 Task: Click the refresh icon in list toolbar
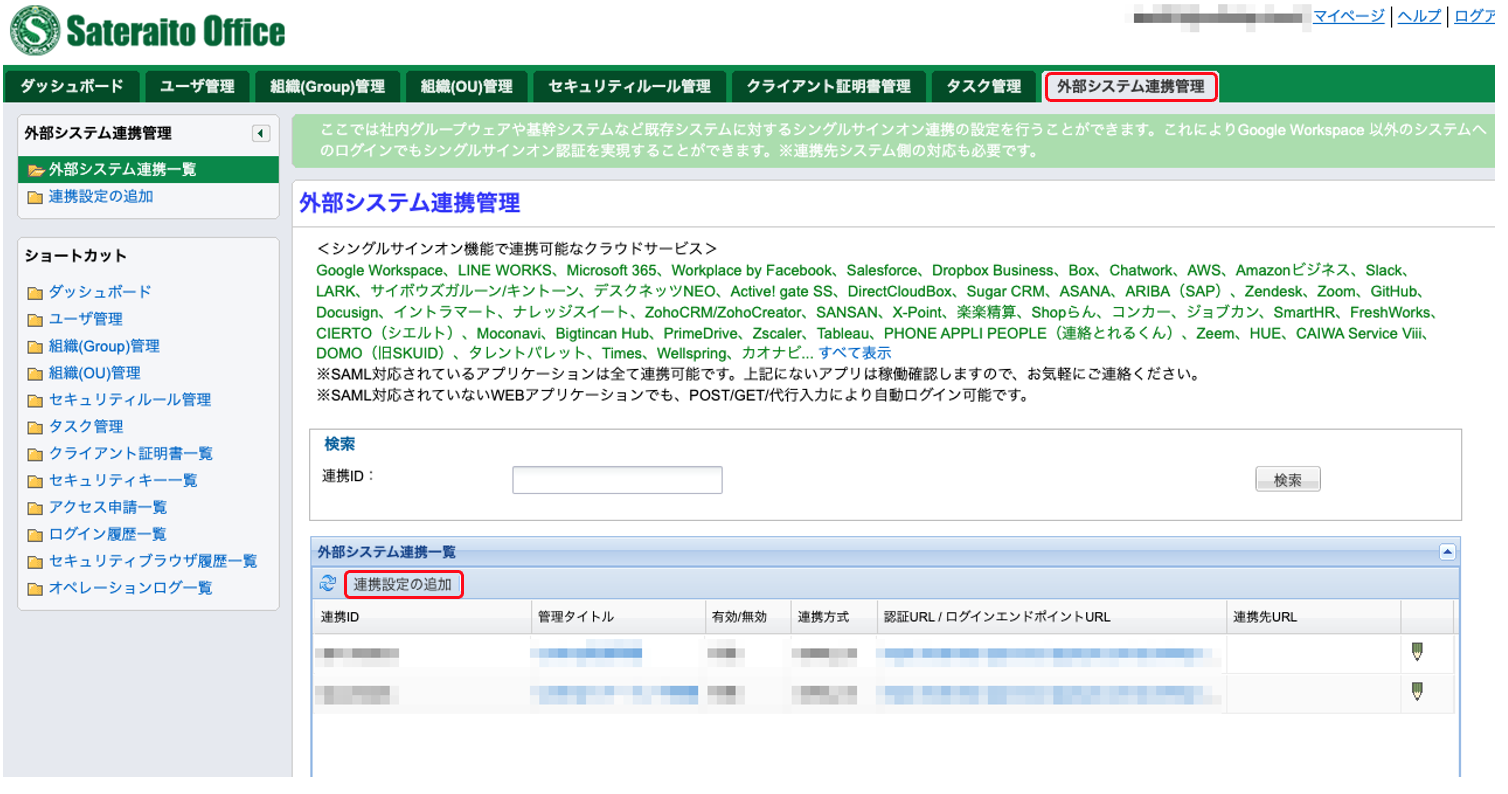coord(327,583)
